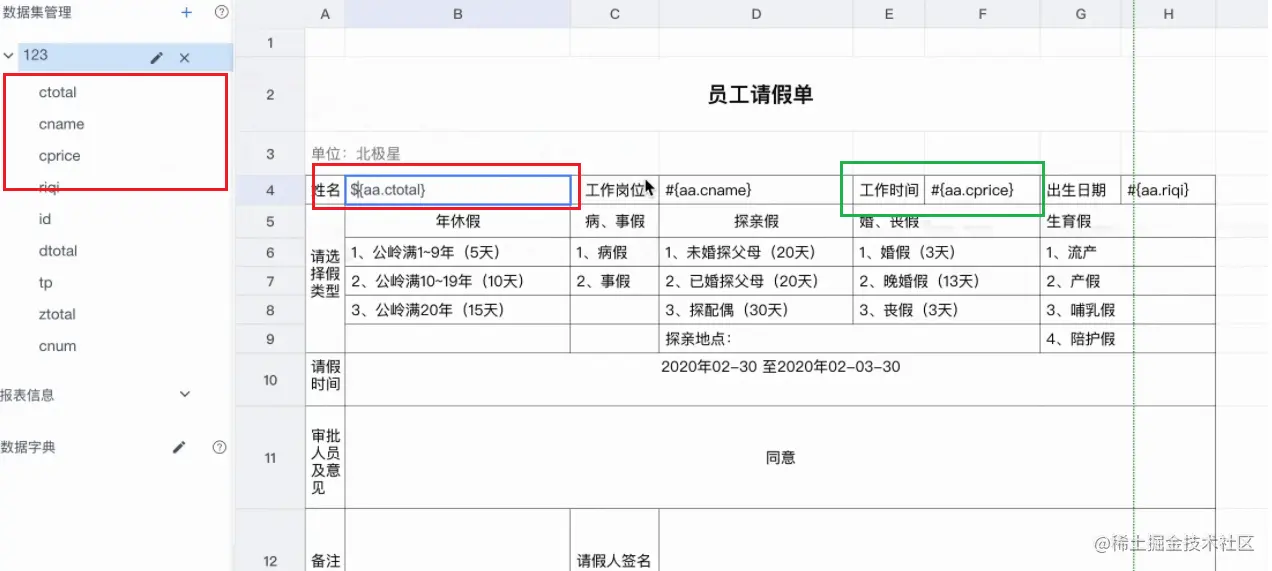Viewport: 1272px width, 571px height.
Task: Select the dtotal field
Action: pos(58,251)
